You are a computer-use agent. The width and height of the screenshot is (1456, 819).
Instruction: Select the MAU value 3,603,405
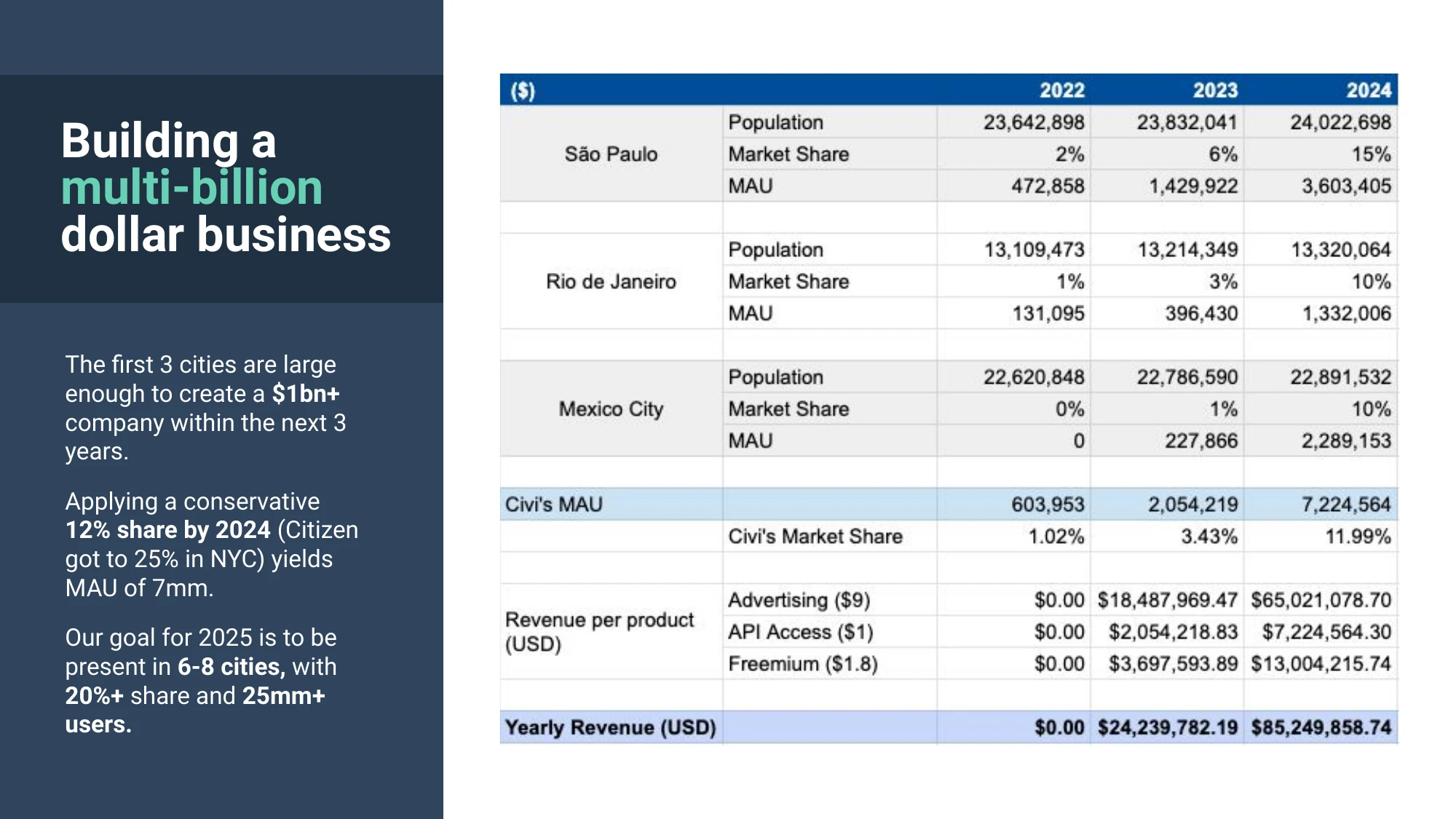click(x=1347, y=186)
